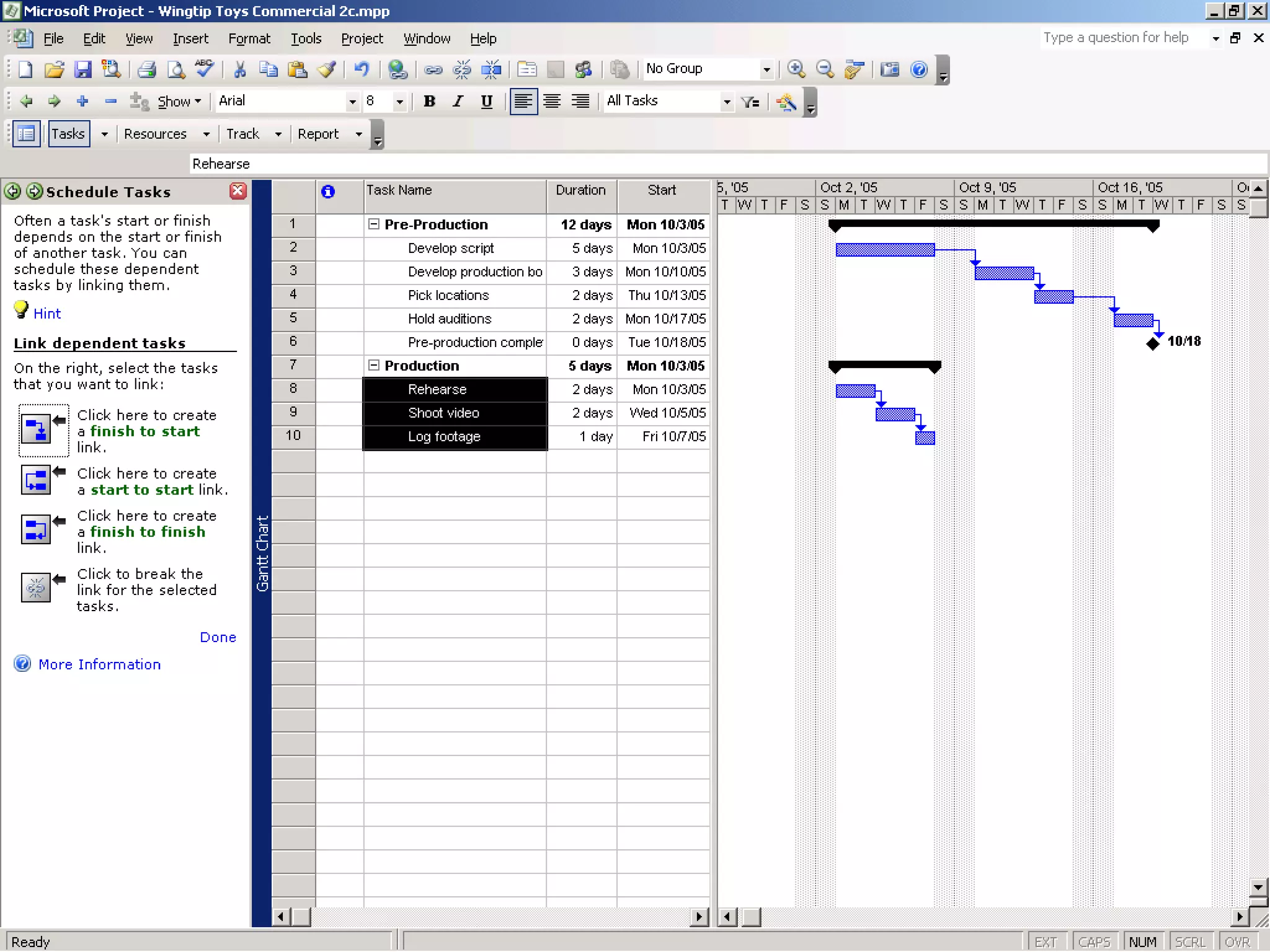Click the Done link in side pane
The width and height of the screenshot is (1270, 952).
tap(218, 637)
